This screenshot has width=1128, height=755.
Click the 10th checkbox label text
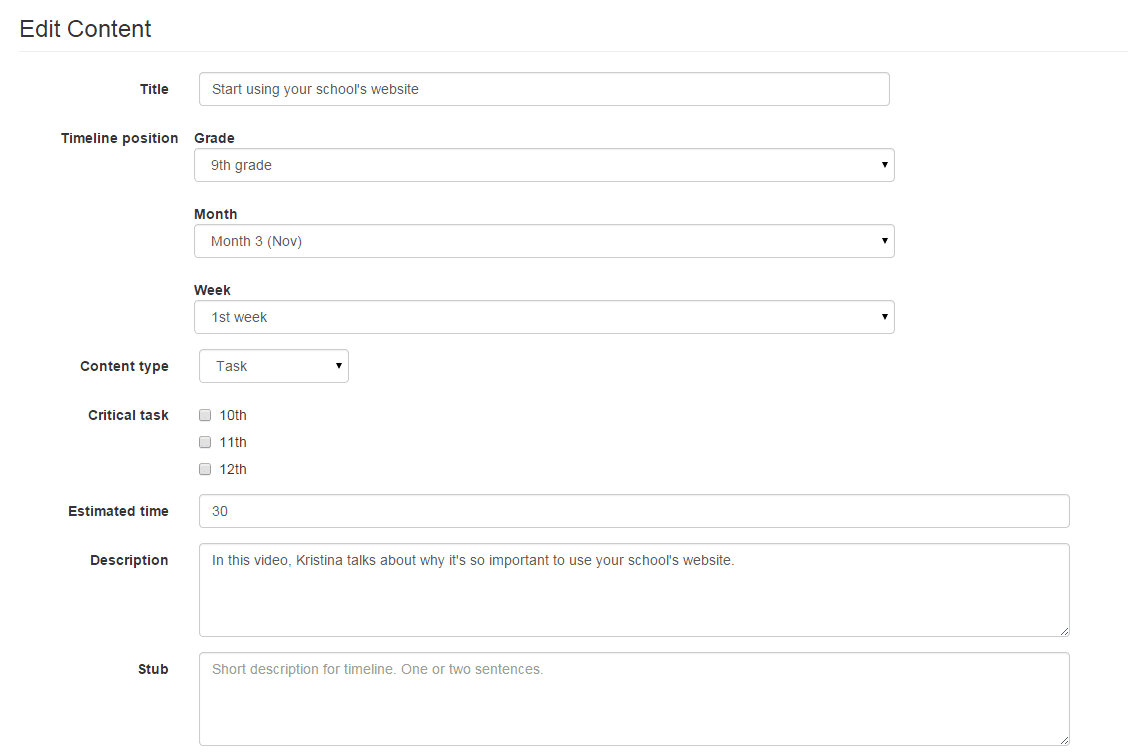coord(233,415)
